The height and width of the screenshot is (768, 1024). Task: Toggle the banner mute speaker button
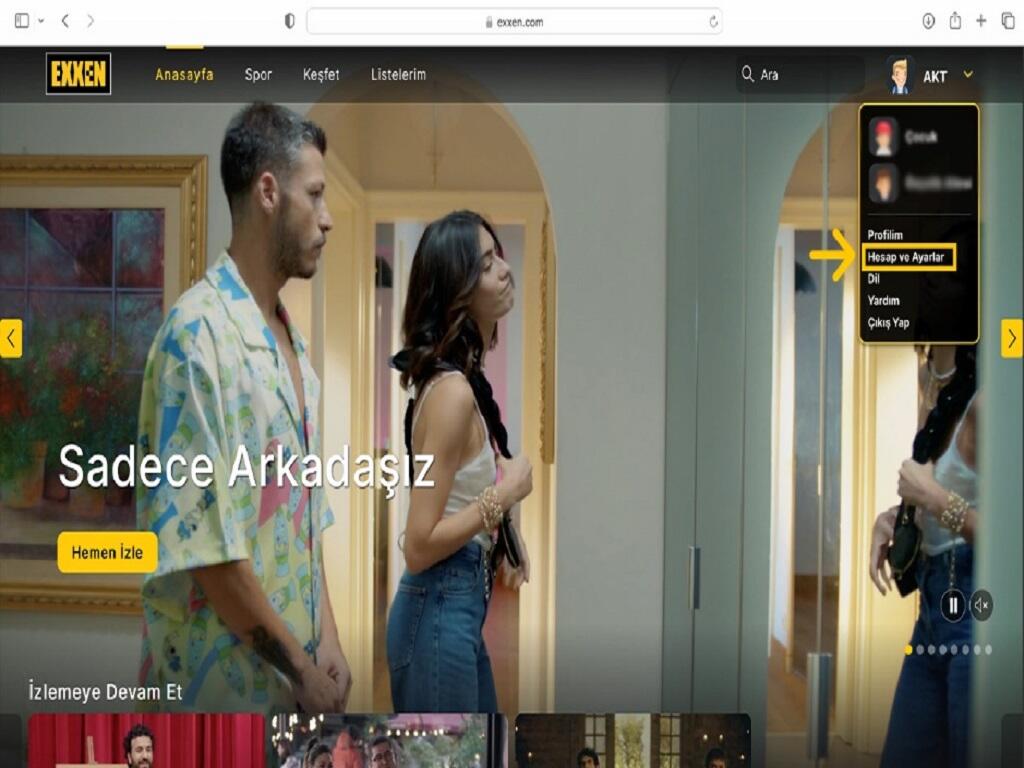tap(981, 606)
